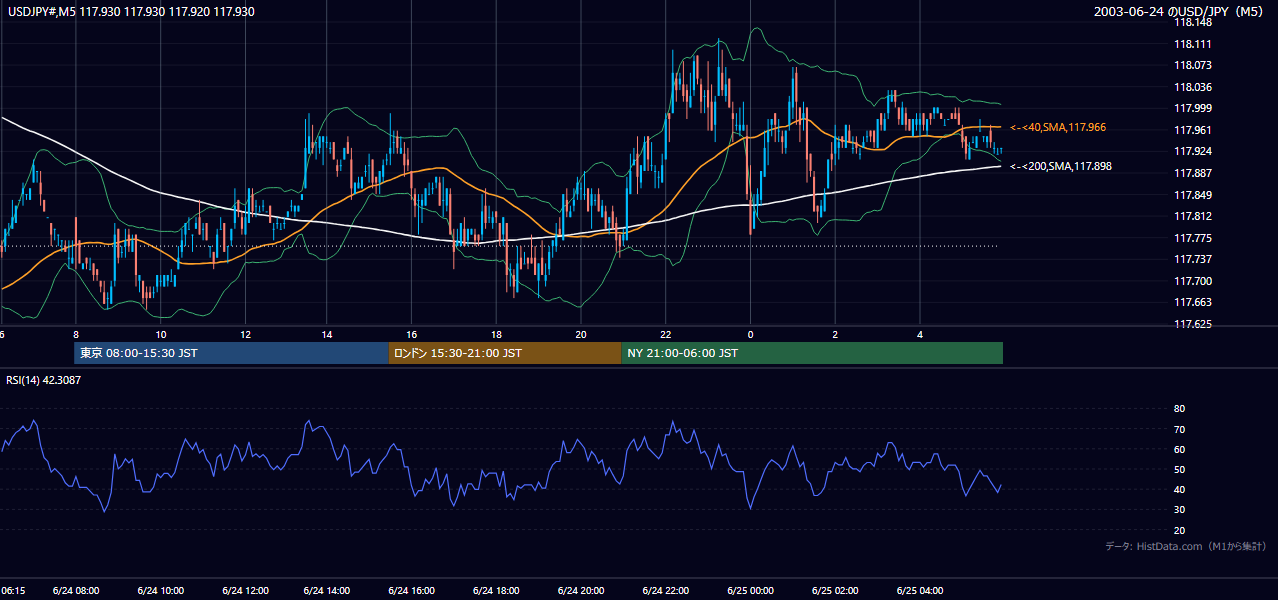Select the NY 21:00-06:00 JST session bar

point(812,353)
